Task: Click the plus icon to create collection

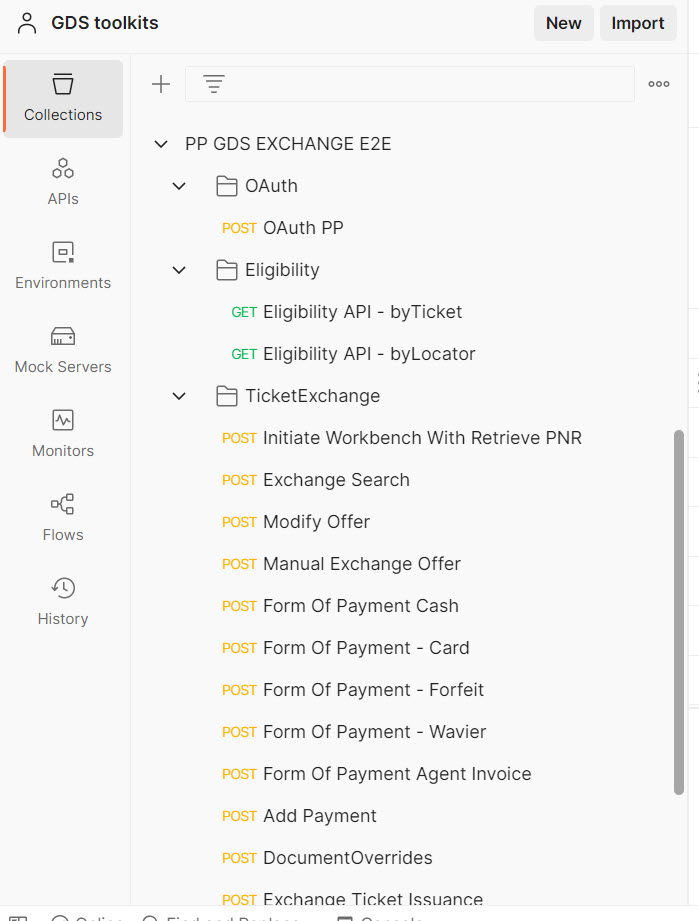Action: [160, 84]
